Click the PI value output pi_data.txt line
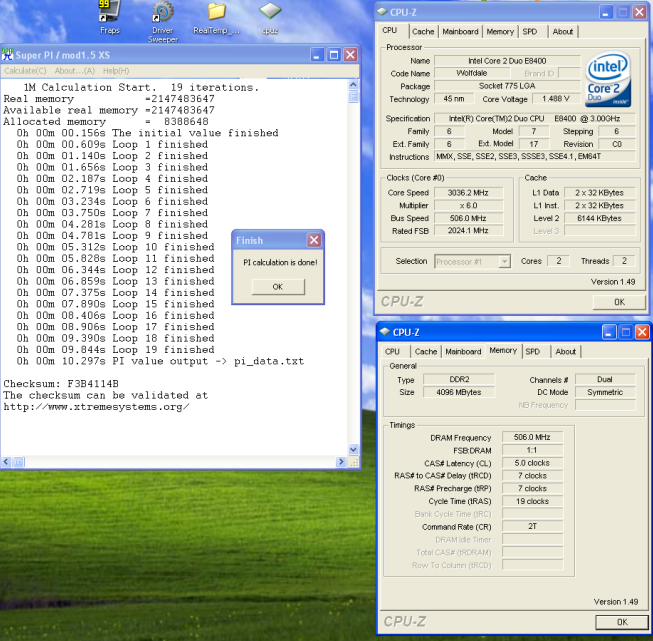 click(160, 361)
